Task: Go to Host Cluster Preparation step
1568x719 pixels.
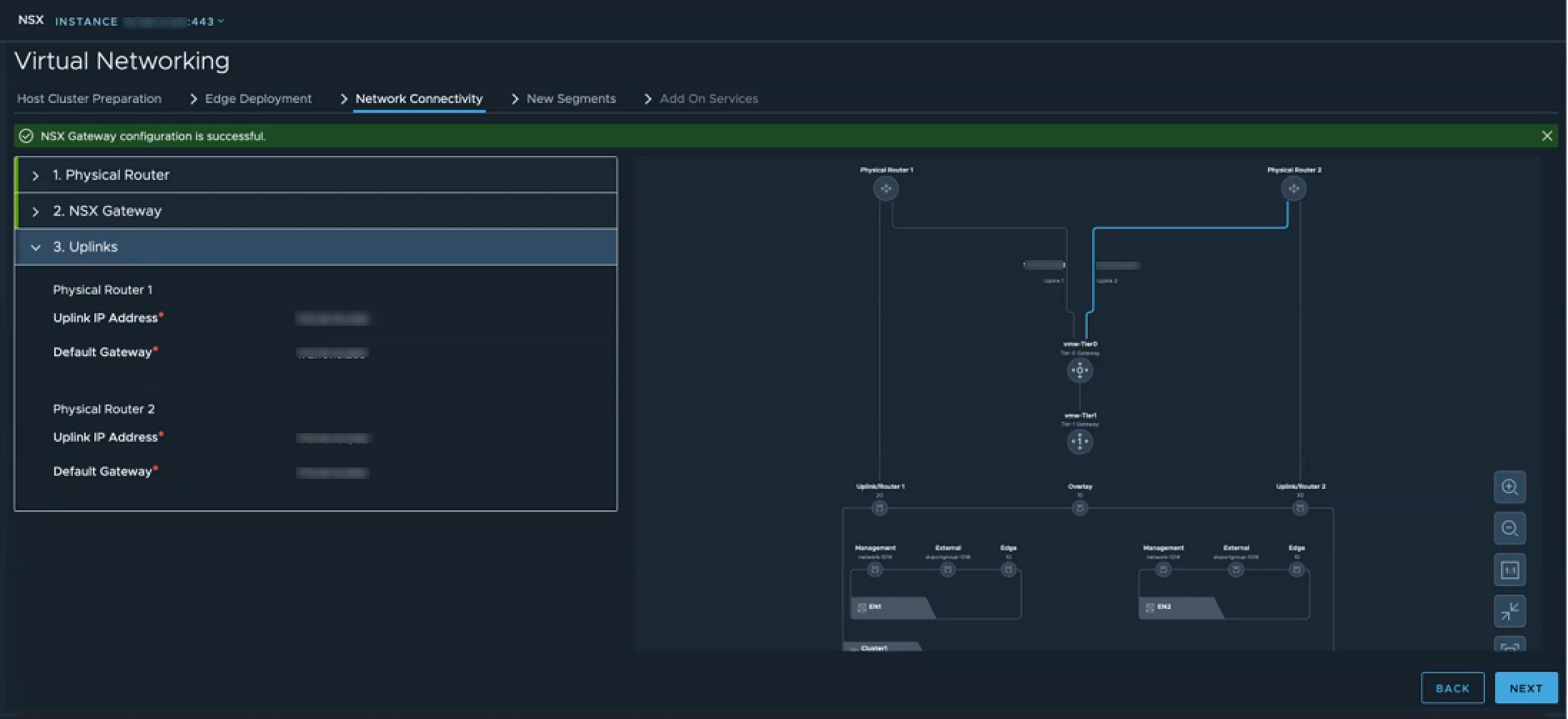Action: (90, 99)
